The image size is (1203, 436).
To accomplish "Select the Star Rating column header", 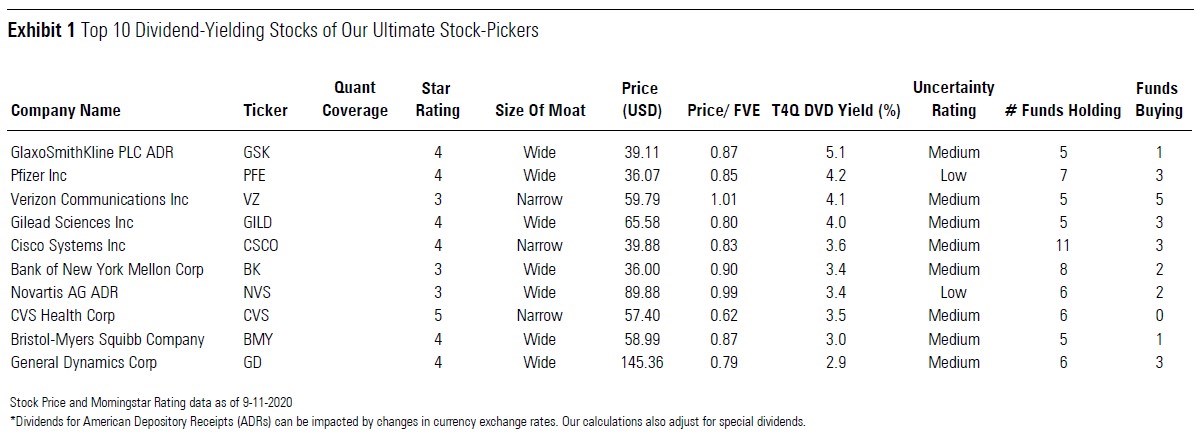I will coord(437,100).
